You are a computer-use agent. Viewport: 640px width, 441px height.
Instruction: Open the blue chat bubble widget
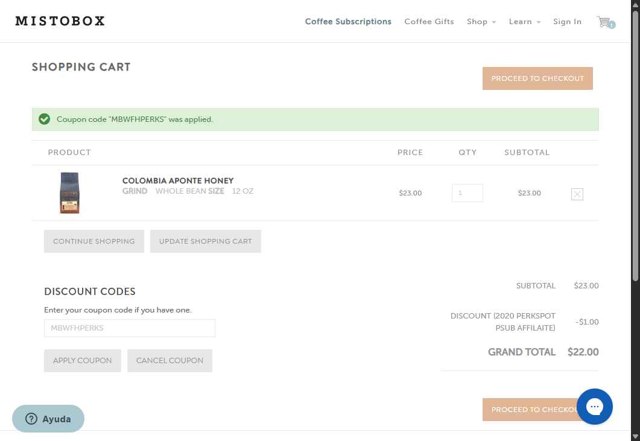point(594,406)
